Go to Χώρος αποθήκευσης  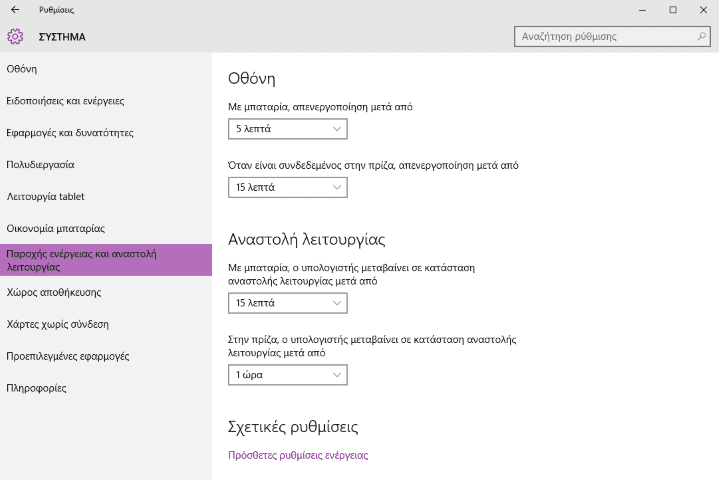53,293
